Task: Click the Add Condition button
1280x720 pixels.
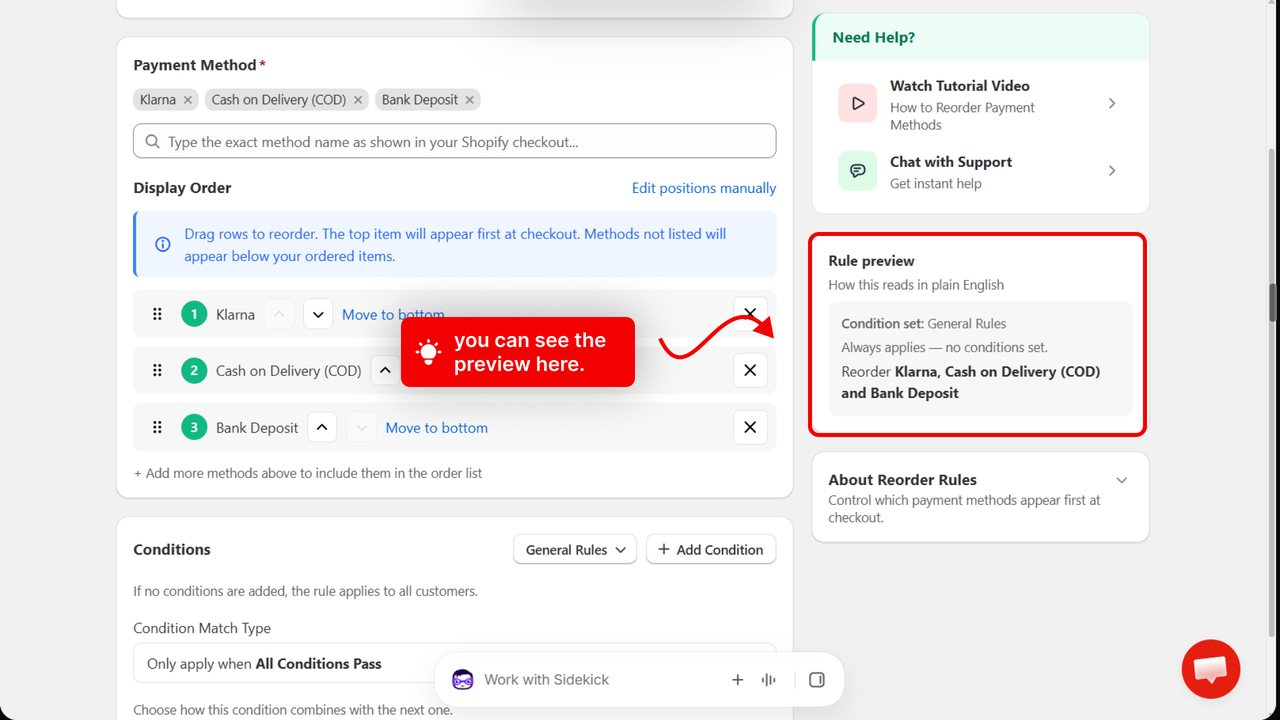Action: [711, 549]
